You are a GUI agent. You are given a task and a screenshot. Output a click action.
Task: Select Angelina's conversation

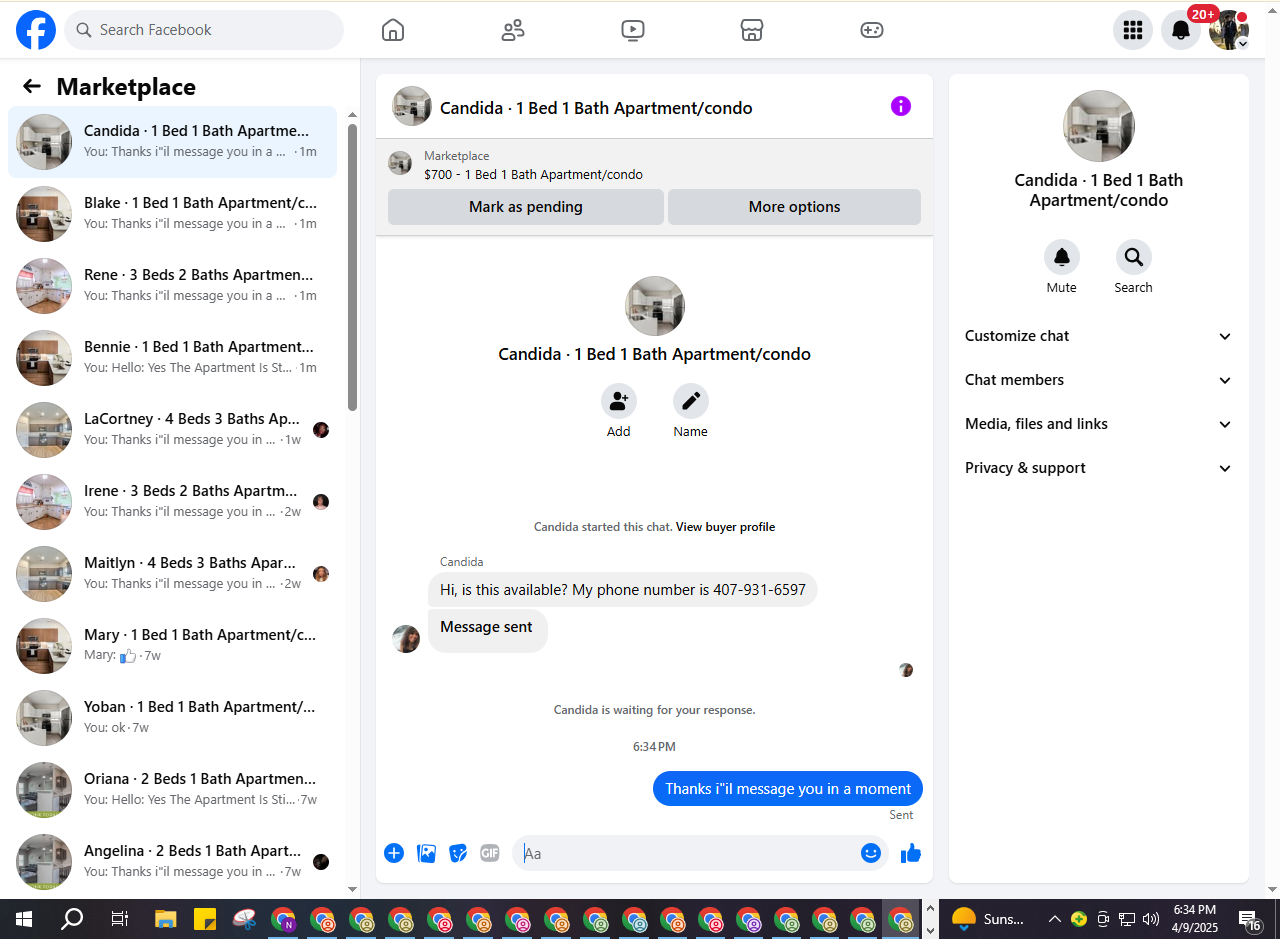(x=173, y=862)
